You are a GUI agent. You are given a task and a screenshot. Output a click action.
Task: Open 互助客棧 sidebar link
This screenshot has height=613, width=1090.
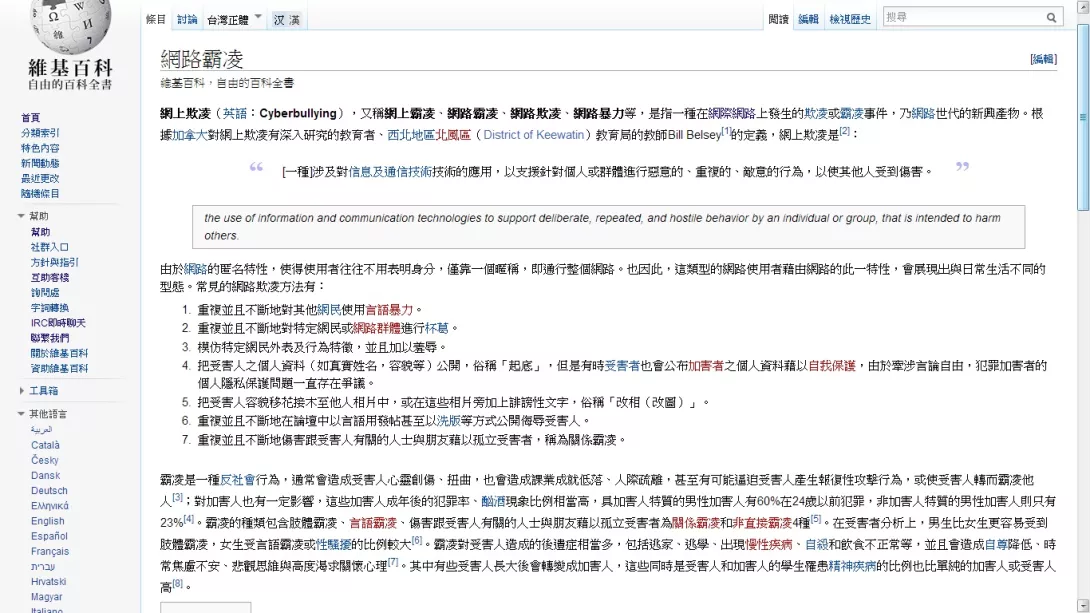tap(50, 277)
